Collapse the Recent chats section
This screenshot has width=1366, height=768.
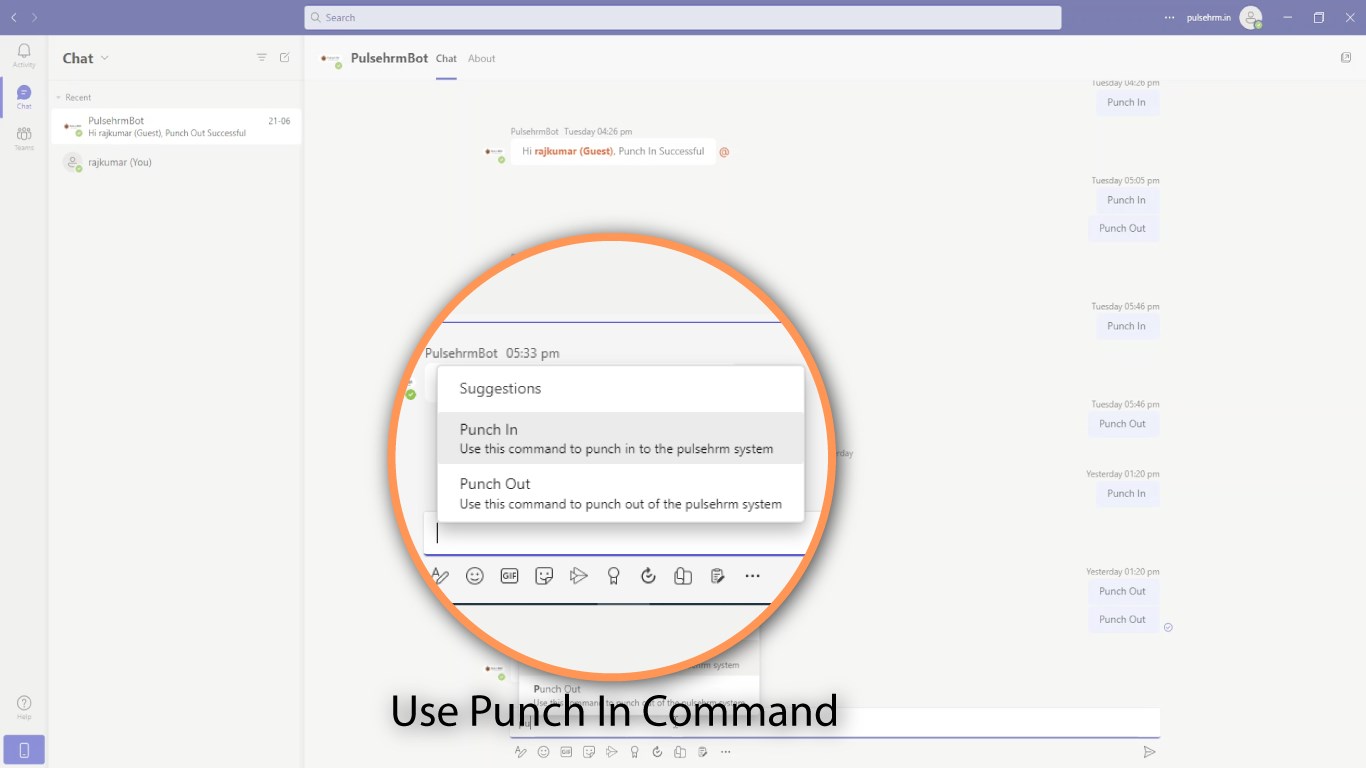point(73,97)
